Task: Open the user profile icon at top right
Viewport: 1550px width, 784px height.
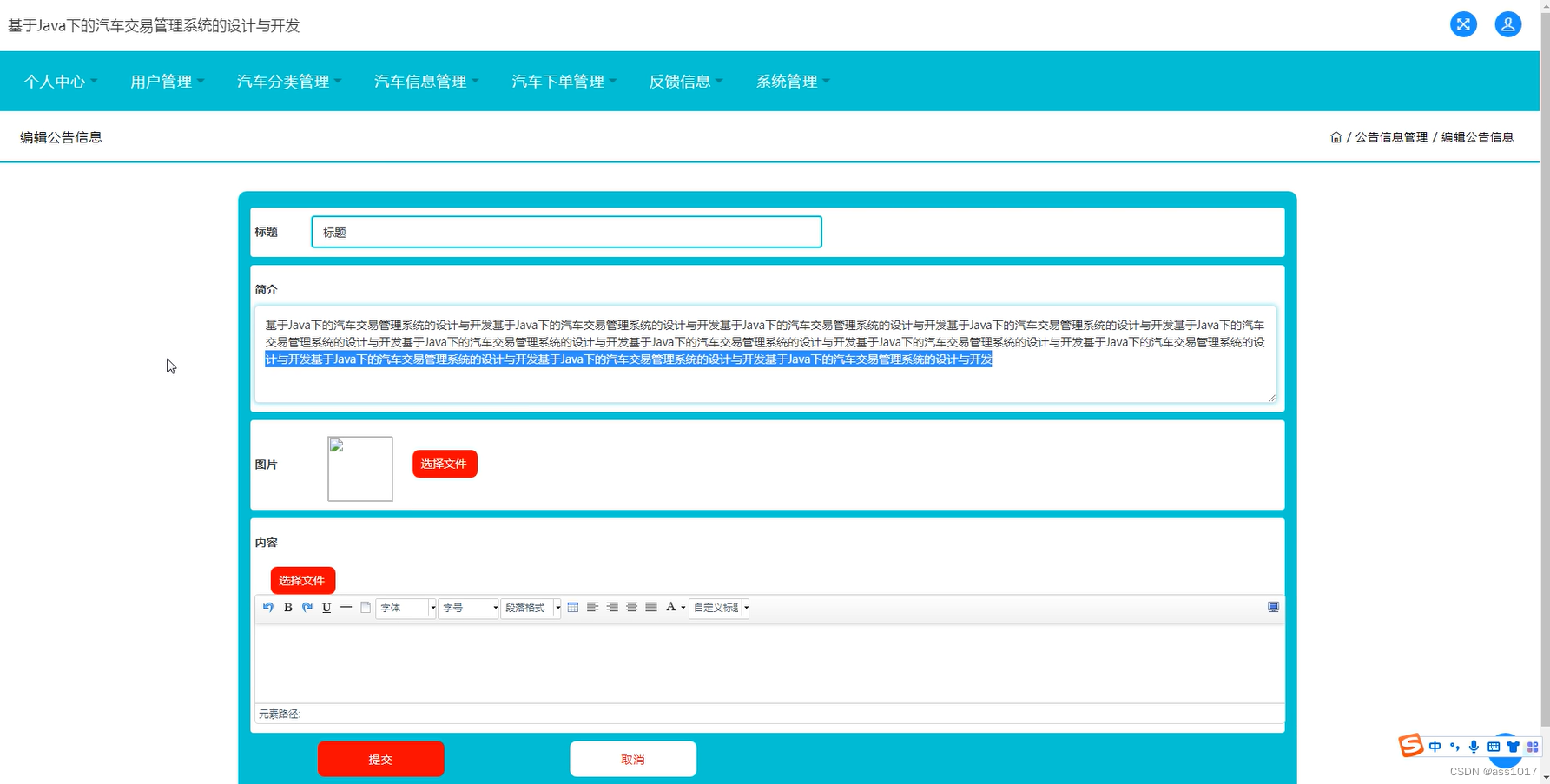Action: (x=1507, y=24)
